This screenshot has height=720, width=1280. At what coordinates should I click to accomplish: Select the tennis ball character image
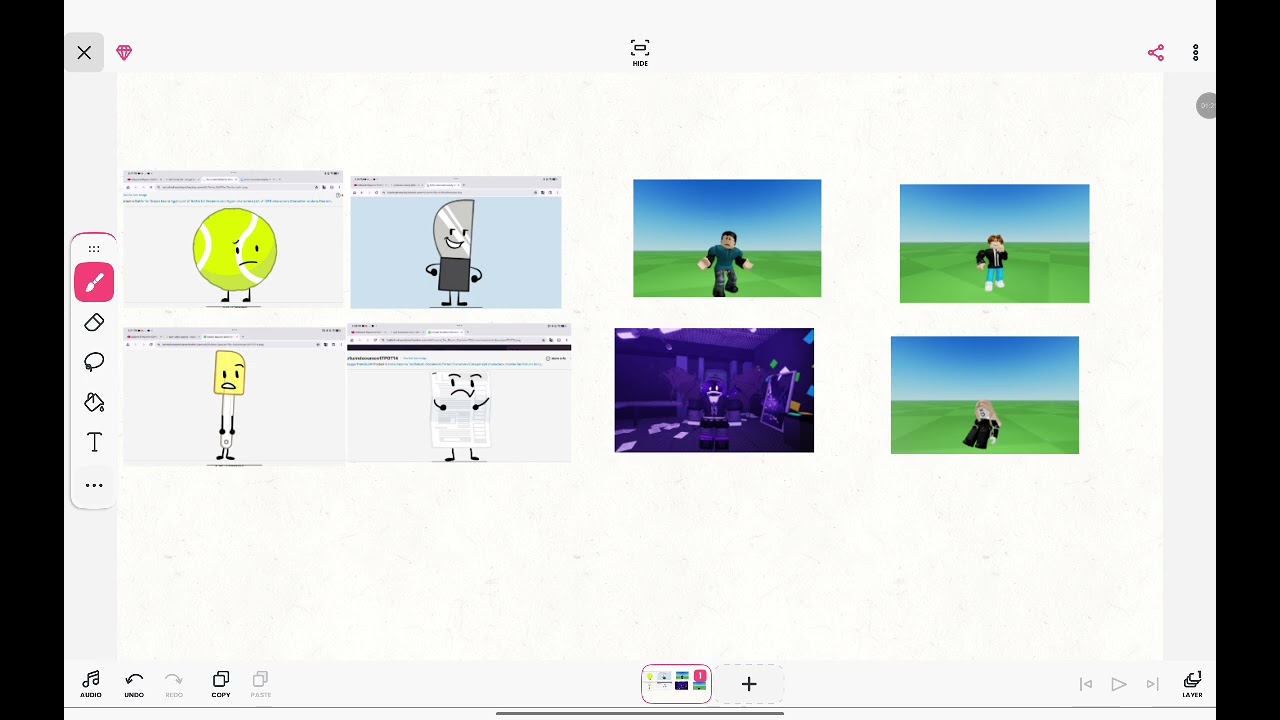233,239
